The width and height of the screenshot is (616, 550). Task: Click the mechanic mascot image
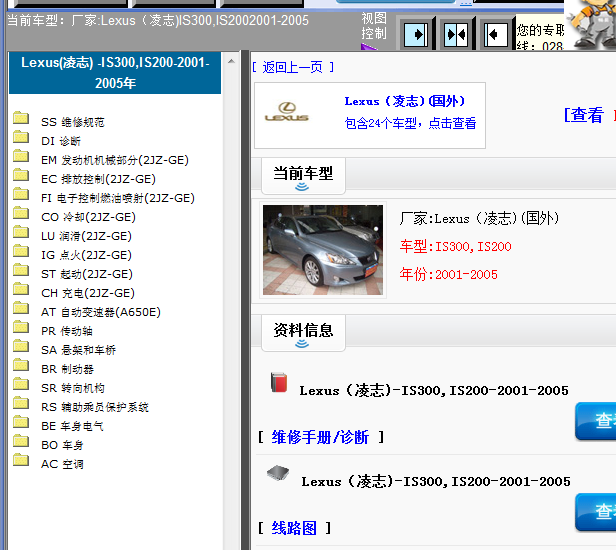coord(590,24)
